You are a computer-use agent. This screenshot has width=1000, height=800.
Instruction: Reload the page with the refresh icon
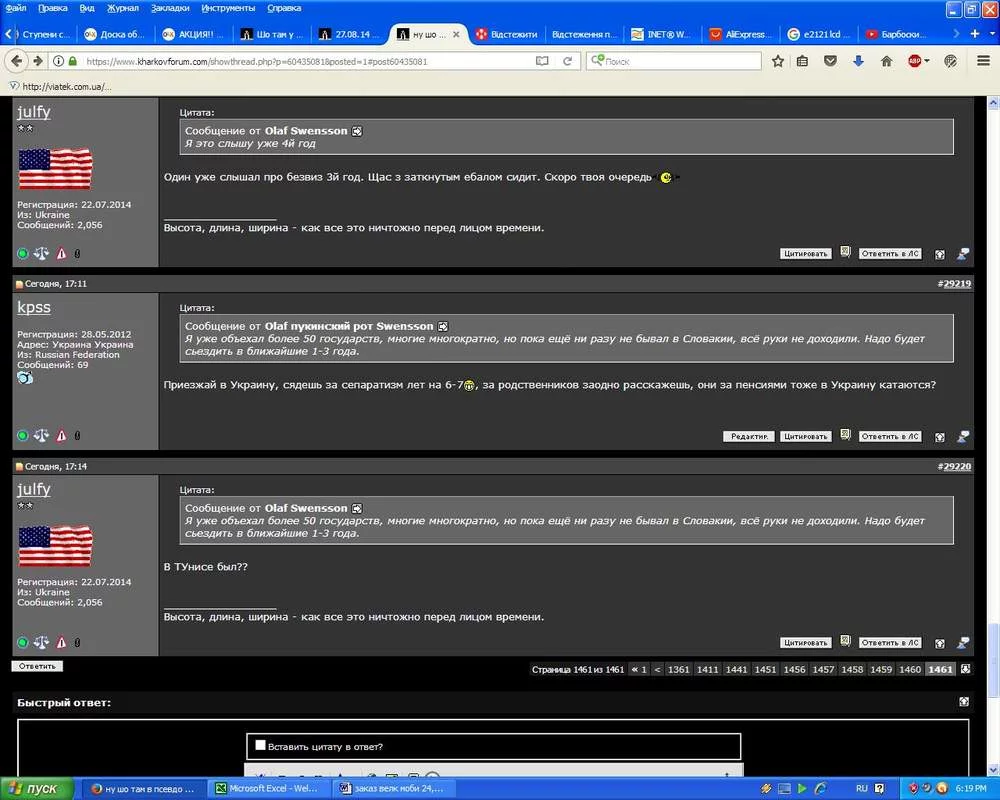[x=567, y=61]
